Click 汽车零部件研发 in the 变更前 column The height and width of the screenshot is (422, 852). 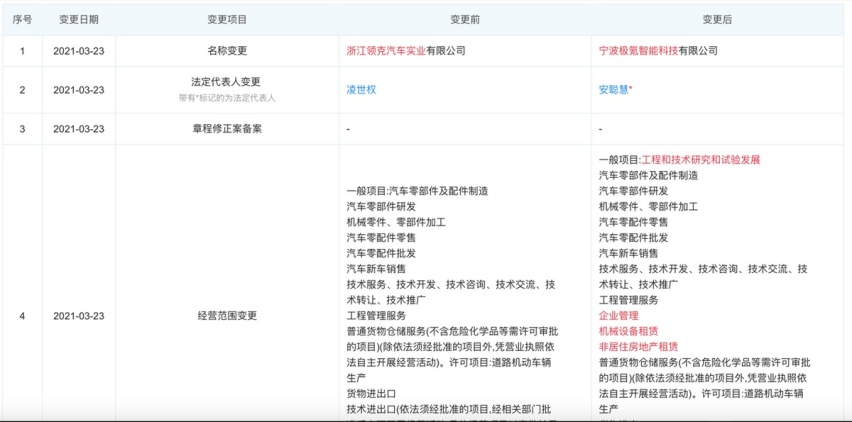(x=381, y=206)
